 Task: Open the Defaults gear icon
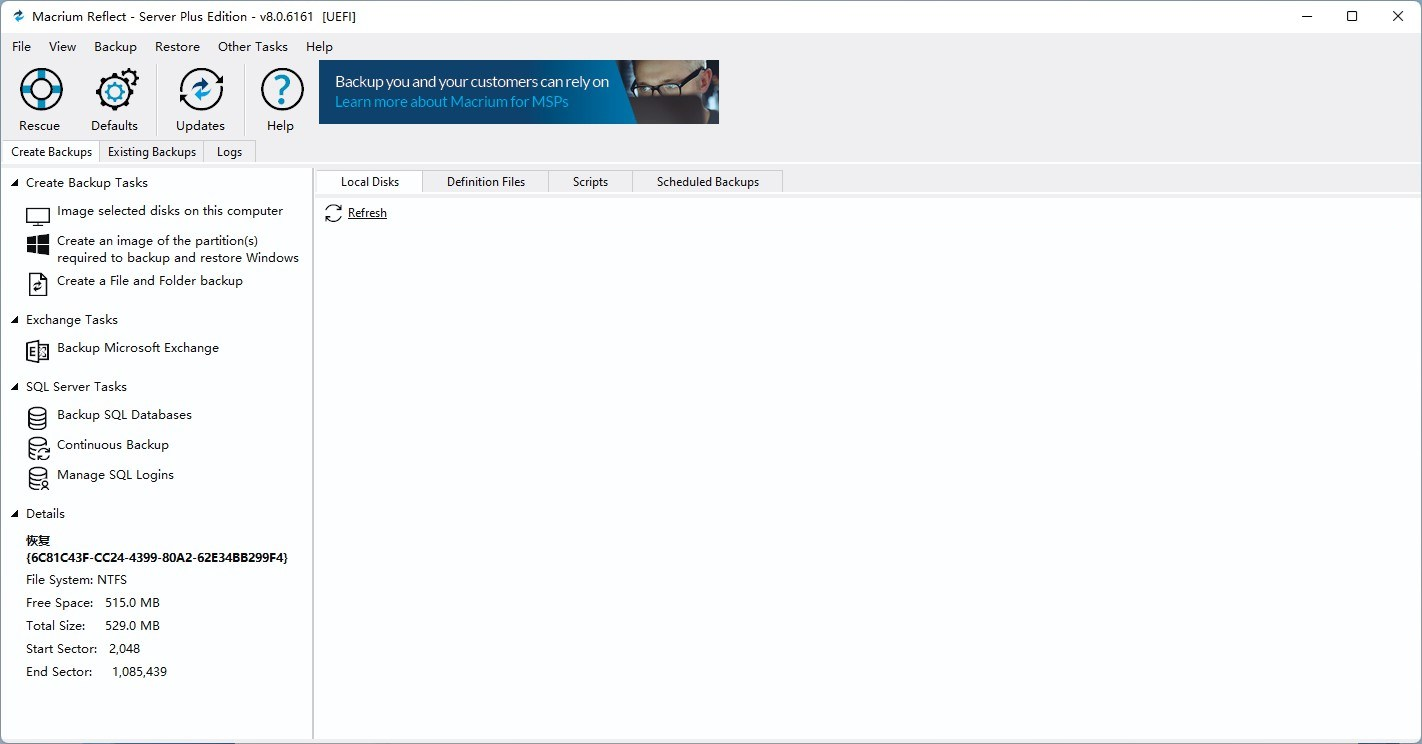[115, 91]
